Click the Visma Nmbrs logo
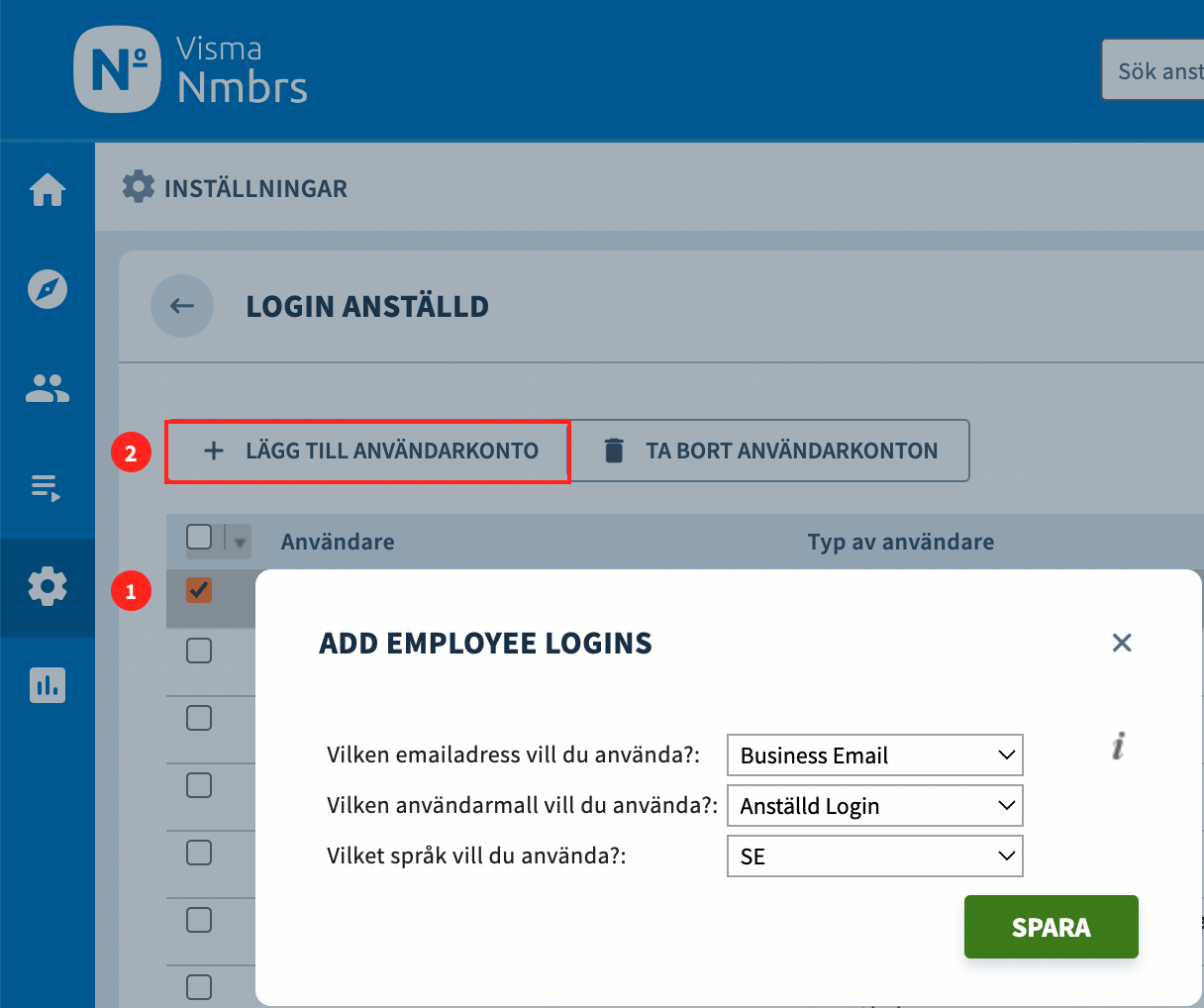Image resolution: width=1204 pixels, height=1008 pixels. pos(191,69)
